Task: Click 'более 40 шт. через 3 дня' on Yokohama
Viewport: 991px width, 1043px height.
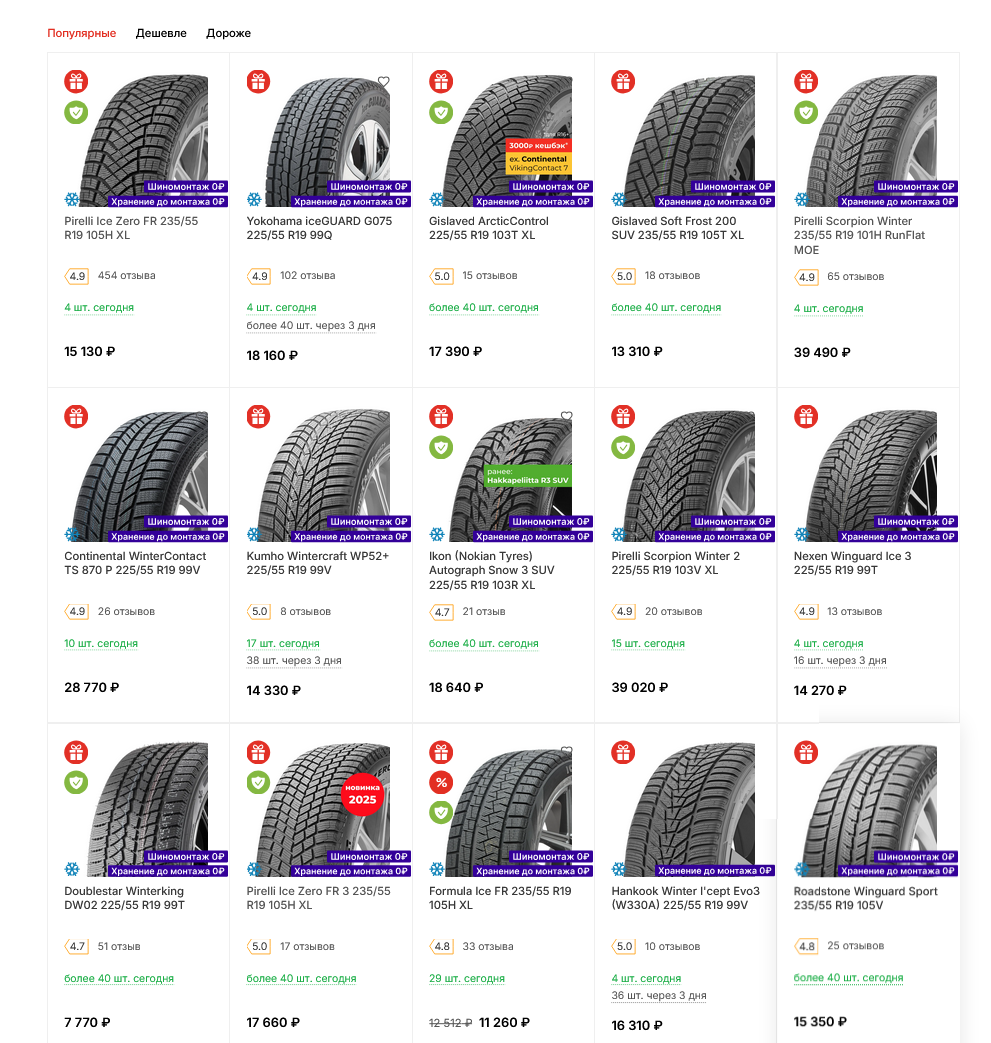Action: coord(310,326)
